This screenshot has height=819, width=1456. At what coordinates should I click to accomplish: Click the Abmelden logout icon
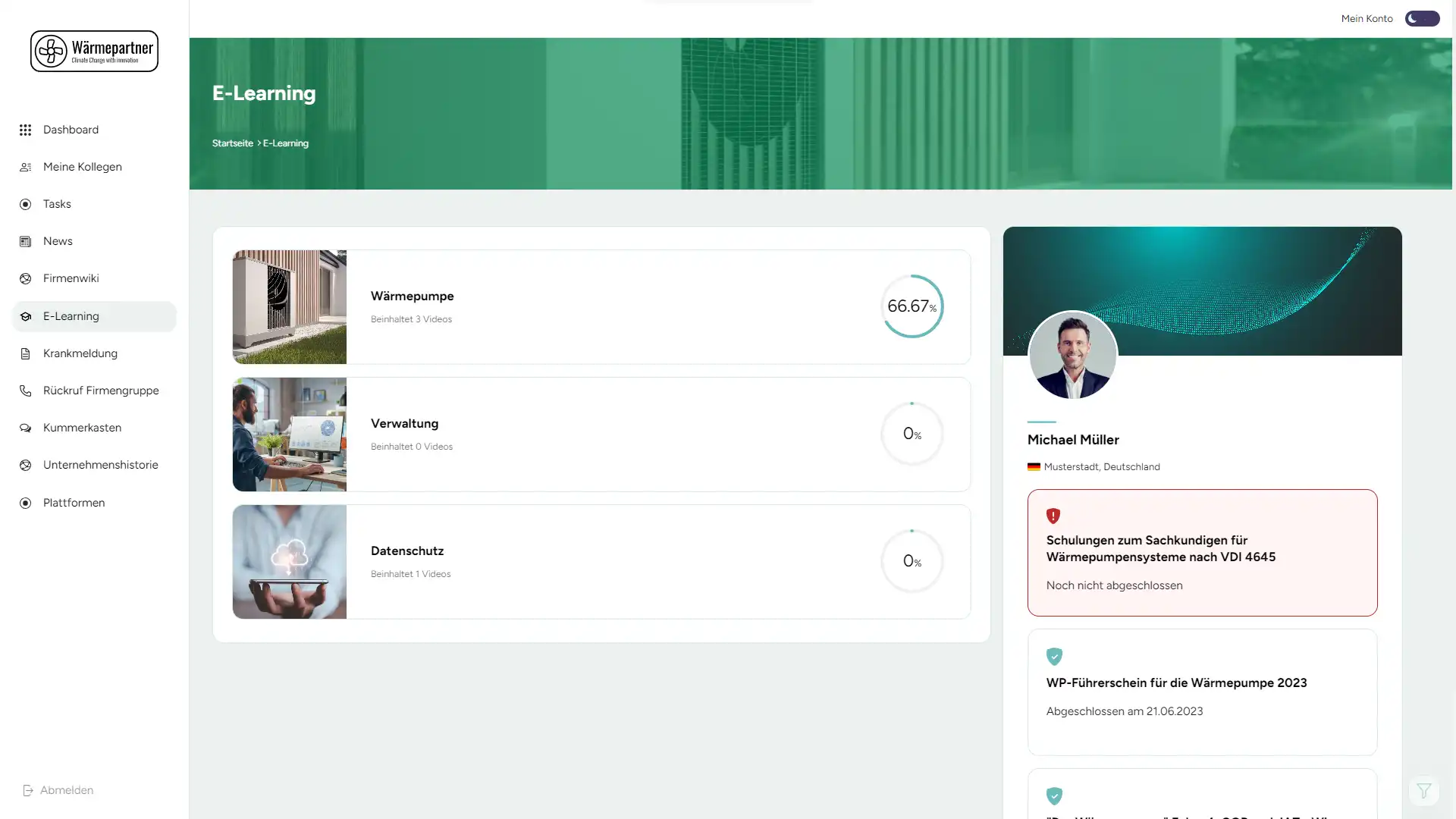(x=28, y=790)
